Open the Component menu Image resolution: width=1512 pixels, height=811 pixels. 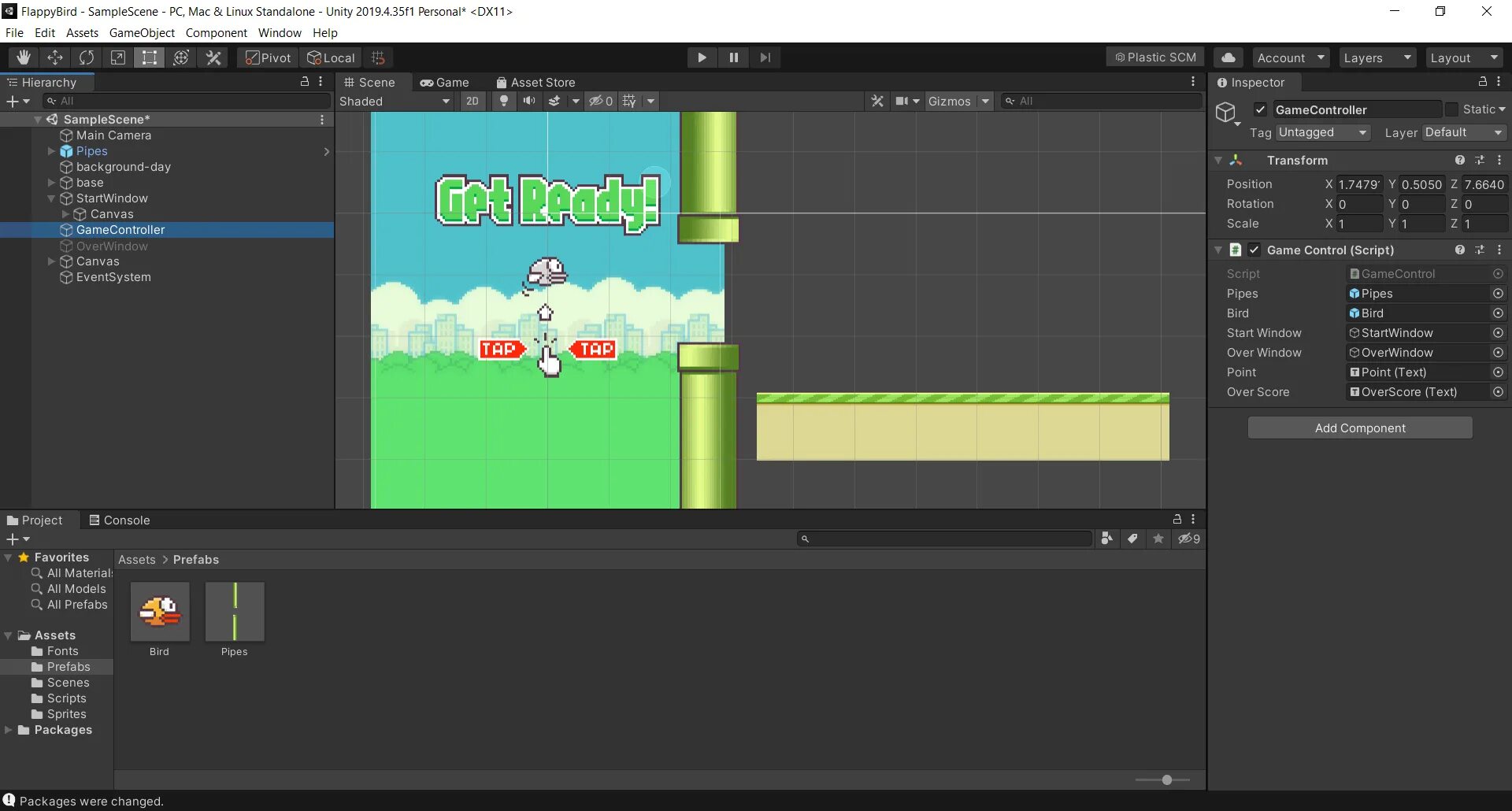(x=217, y=32)
